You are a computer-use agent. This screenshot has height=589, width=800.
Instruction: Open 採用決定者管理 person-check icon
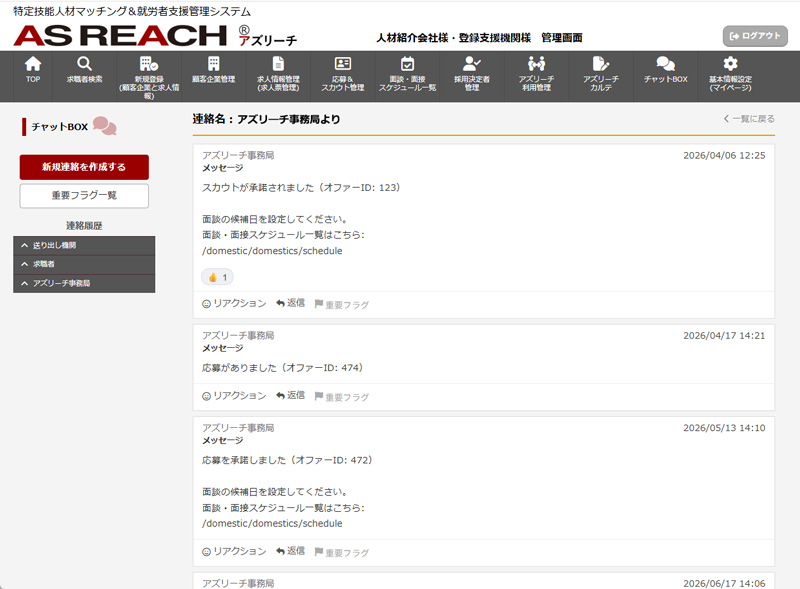click(472, 64)
